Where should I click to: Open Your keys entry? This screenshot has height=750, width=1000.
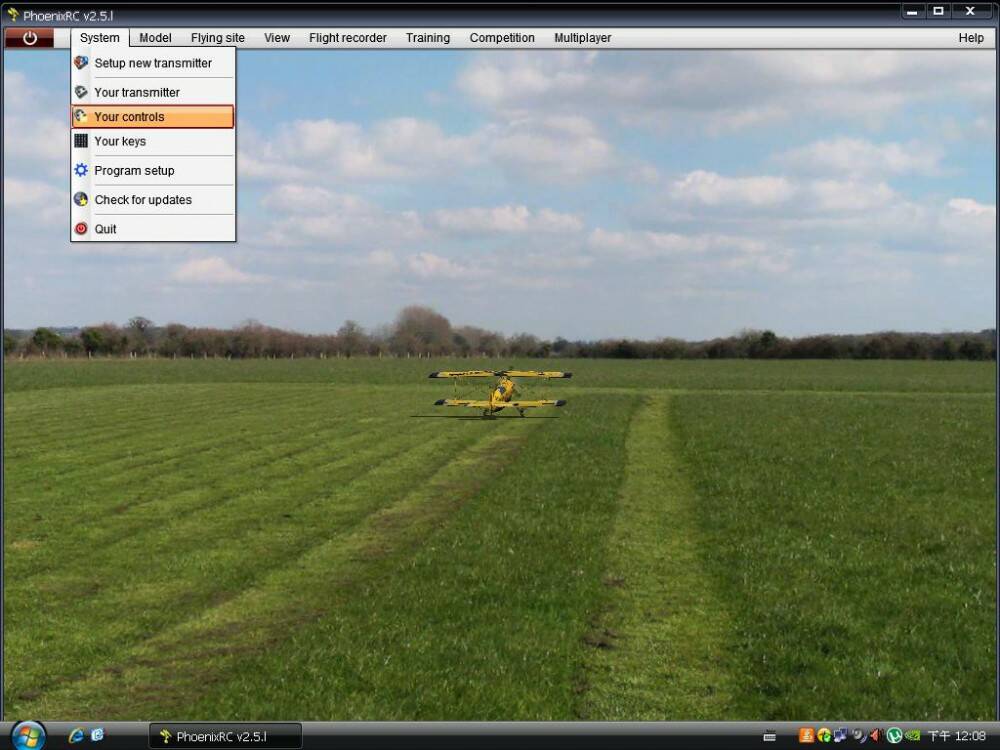tap(153, 141)
